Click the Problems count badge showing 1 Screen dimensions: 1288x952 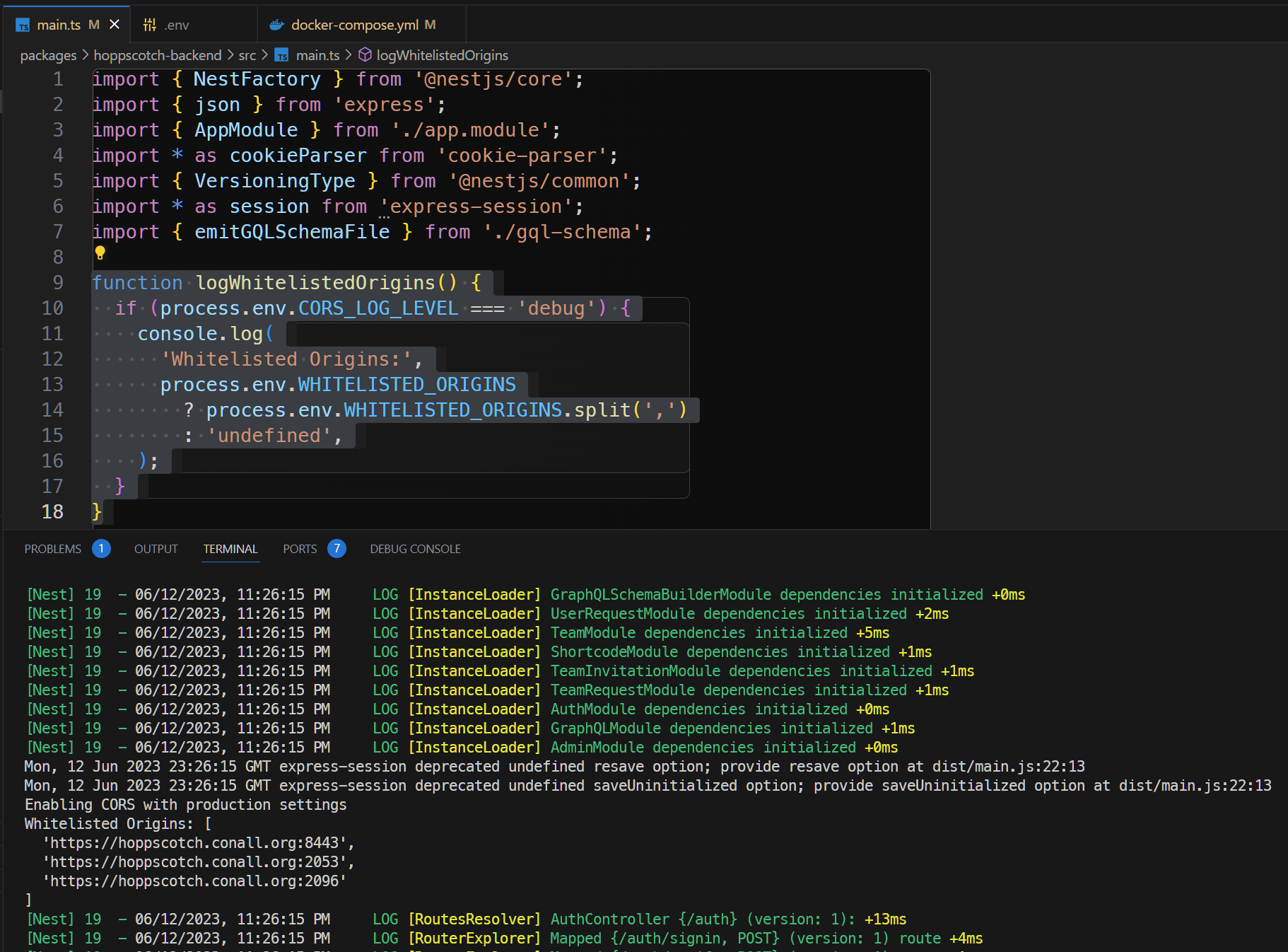[101, 548]
